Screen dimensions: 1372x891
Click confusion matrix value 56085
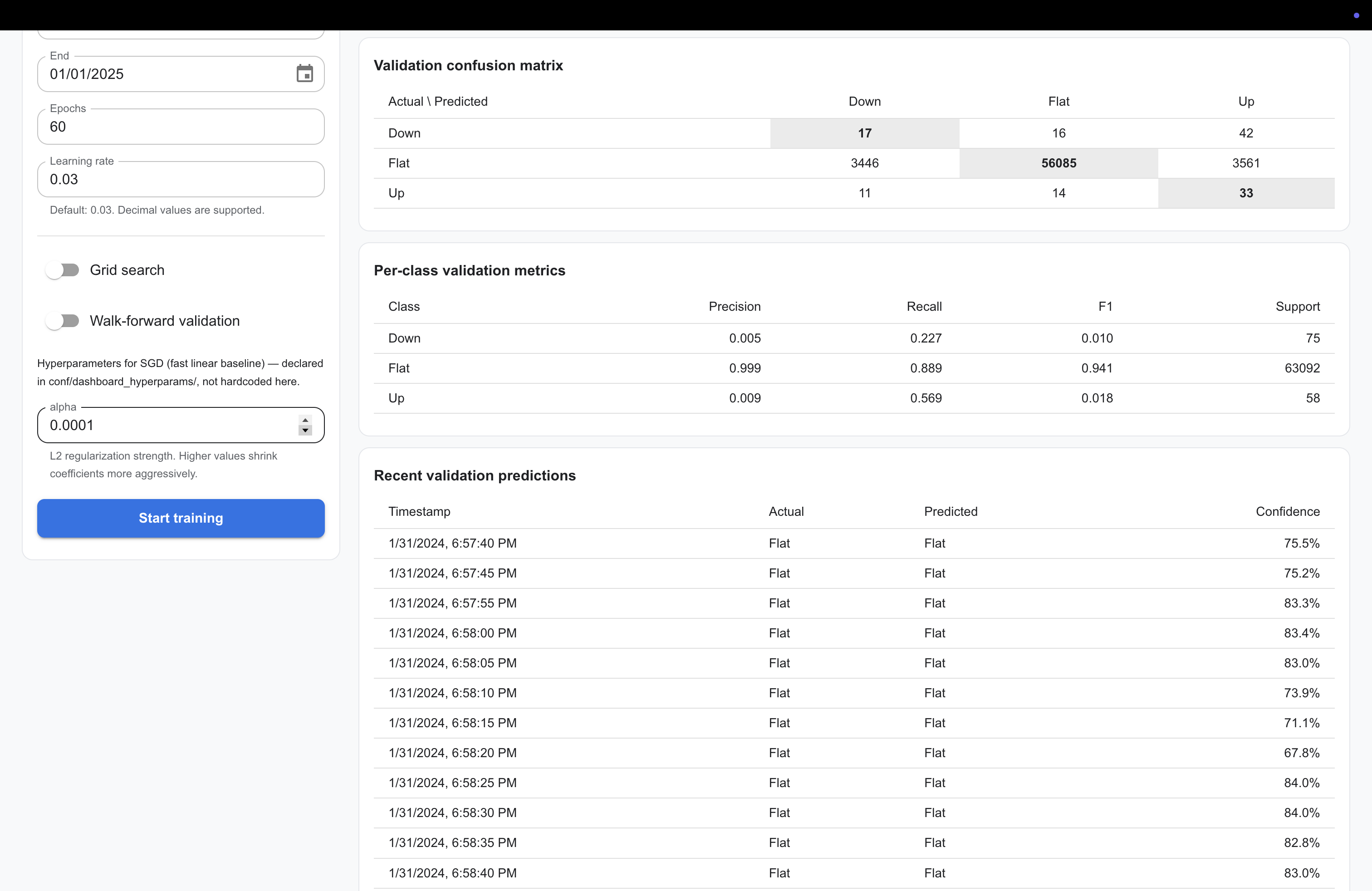pos(1058,163)
